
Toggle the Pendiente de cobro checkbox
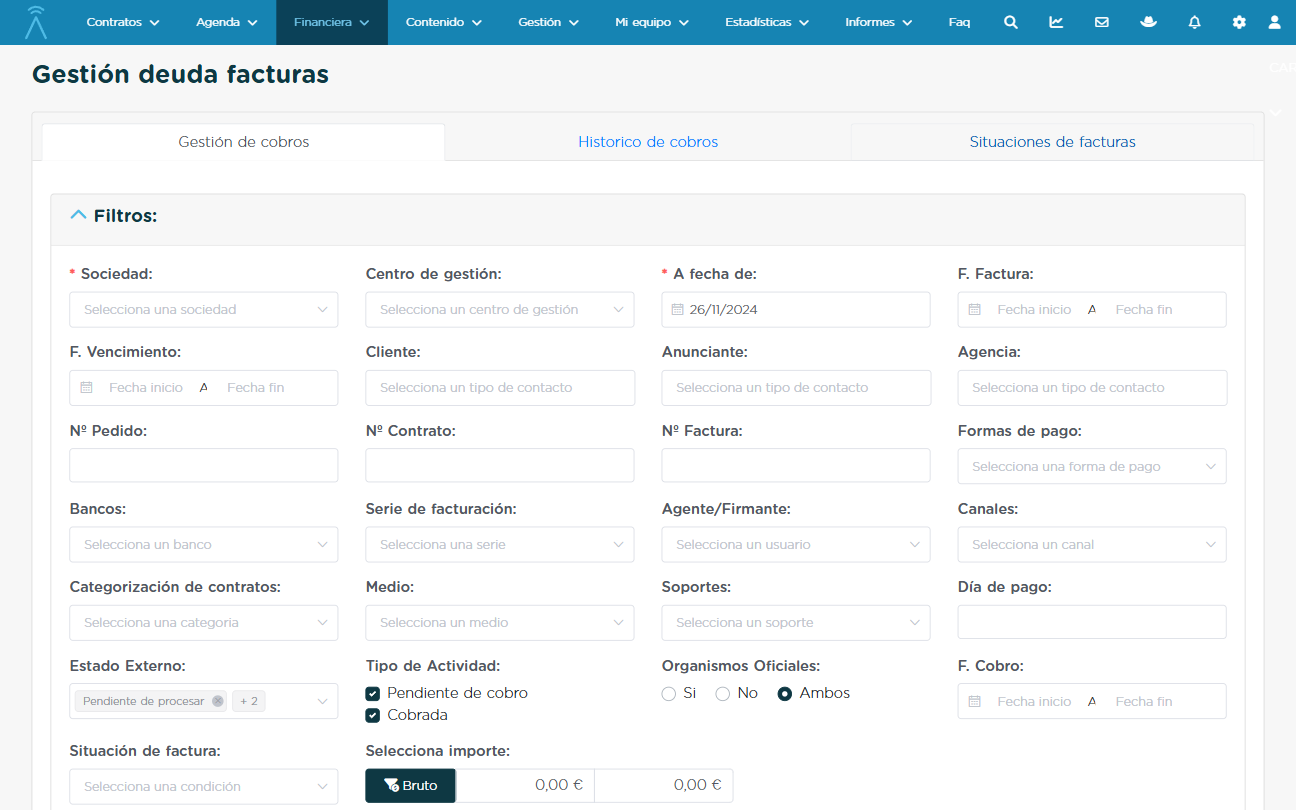(372, 693)
